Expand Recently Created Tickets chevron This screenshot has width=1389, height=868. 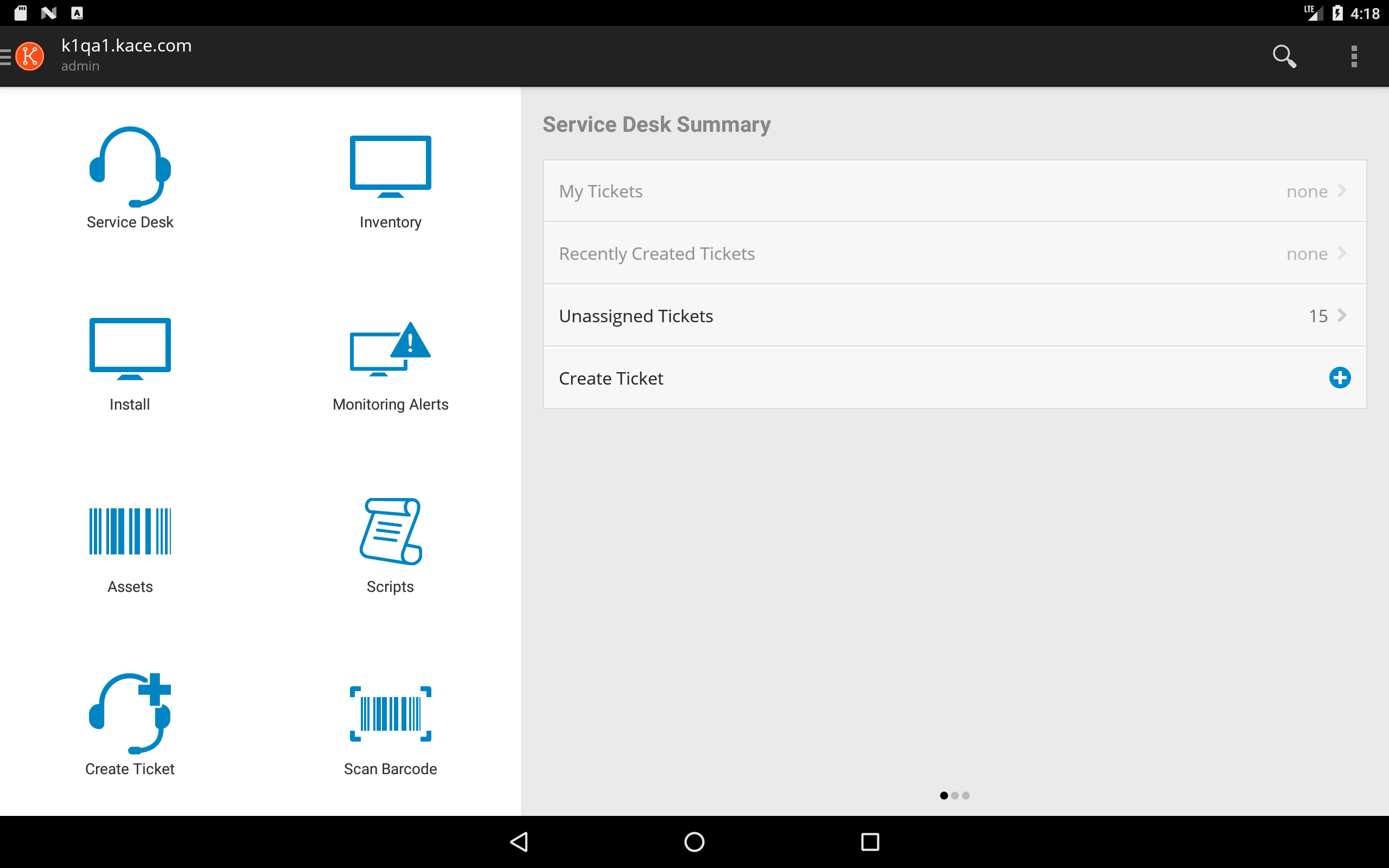[x=1342, y=253]
